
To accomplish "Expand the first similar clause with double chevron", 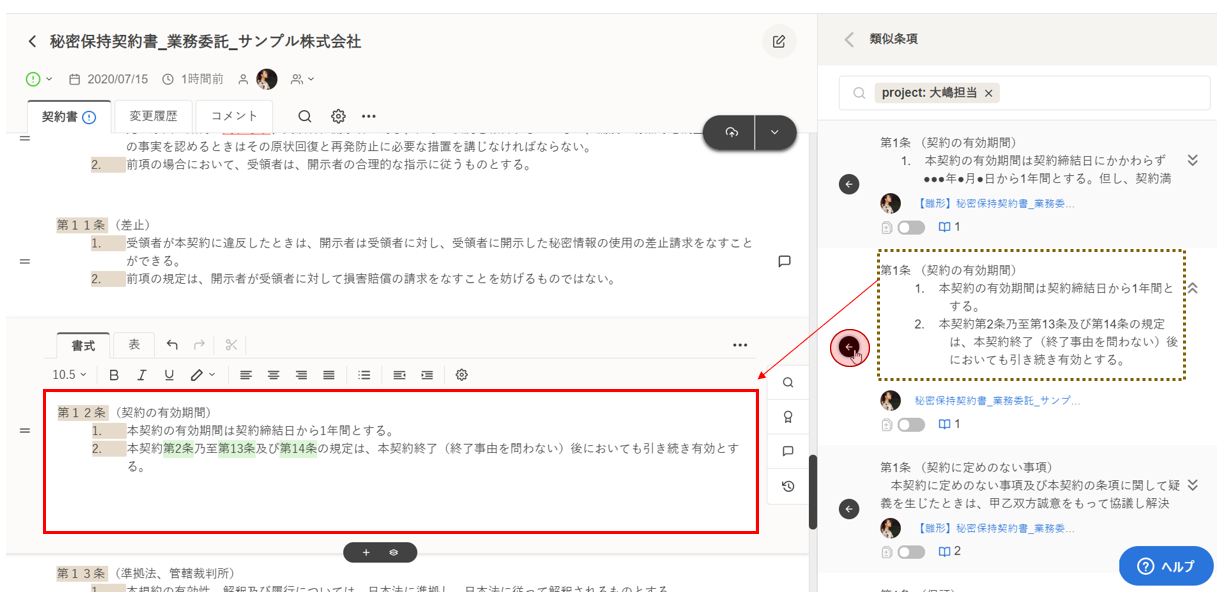I will tap(1192, 161).
